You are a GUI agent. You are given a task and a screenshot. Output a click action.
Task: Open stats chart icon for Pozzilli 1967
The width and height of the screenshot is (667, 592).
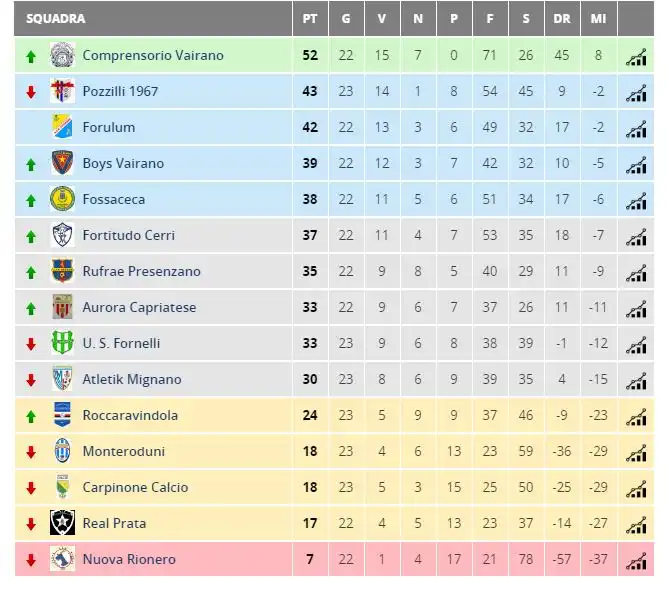click(636, 94)
